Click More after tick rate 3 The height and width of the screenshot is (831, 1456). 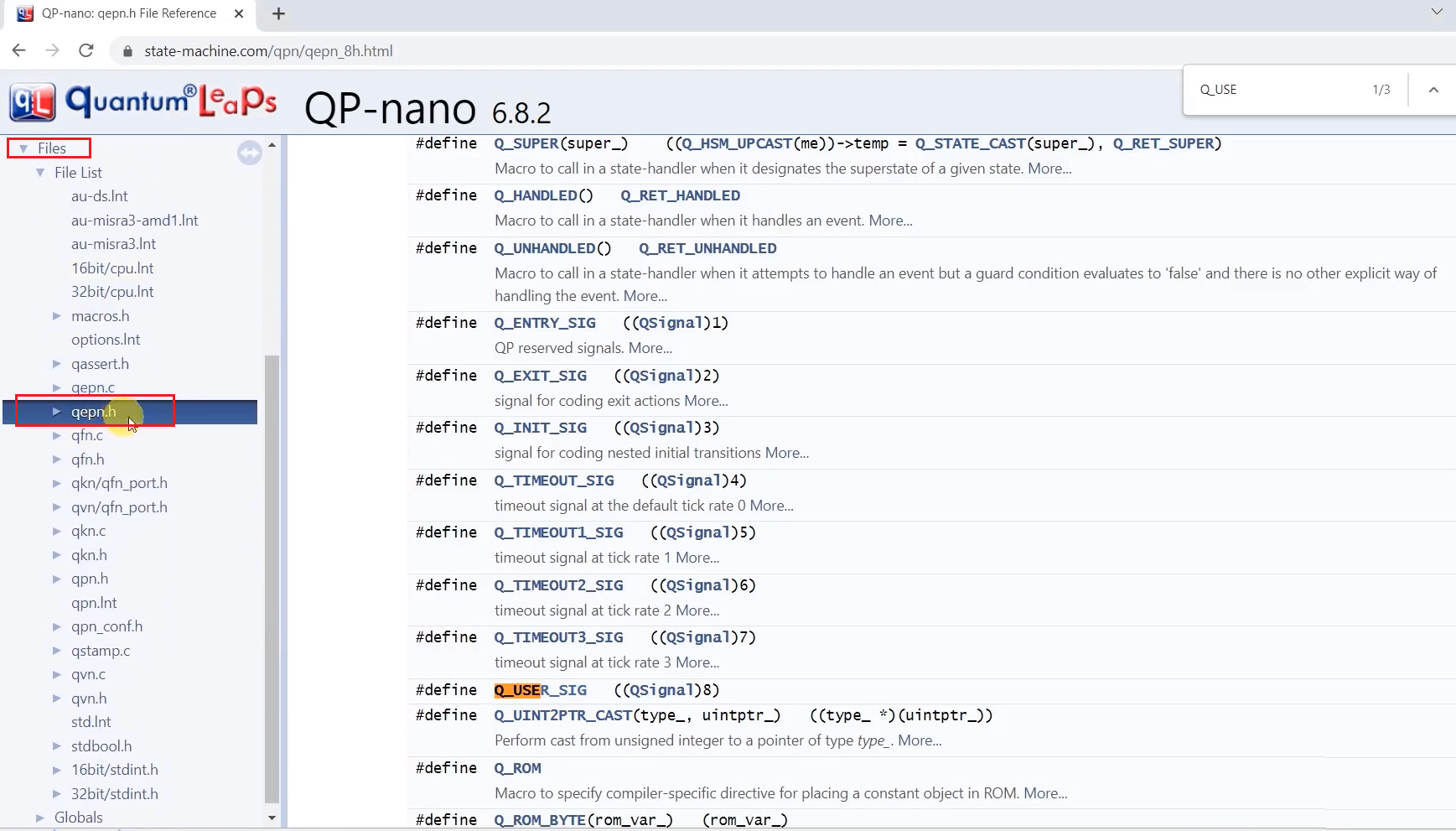click(697, 662)
